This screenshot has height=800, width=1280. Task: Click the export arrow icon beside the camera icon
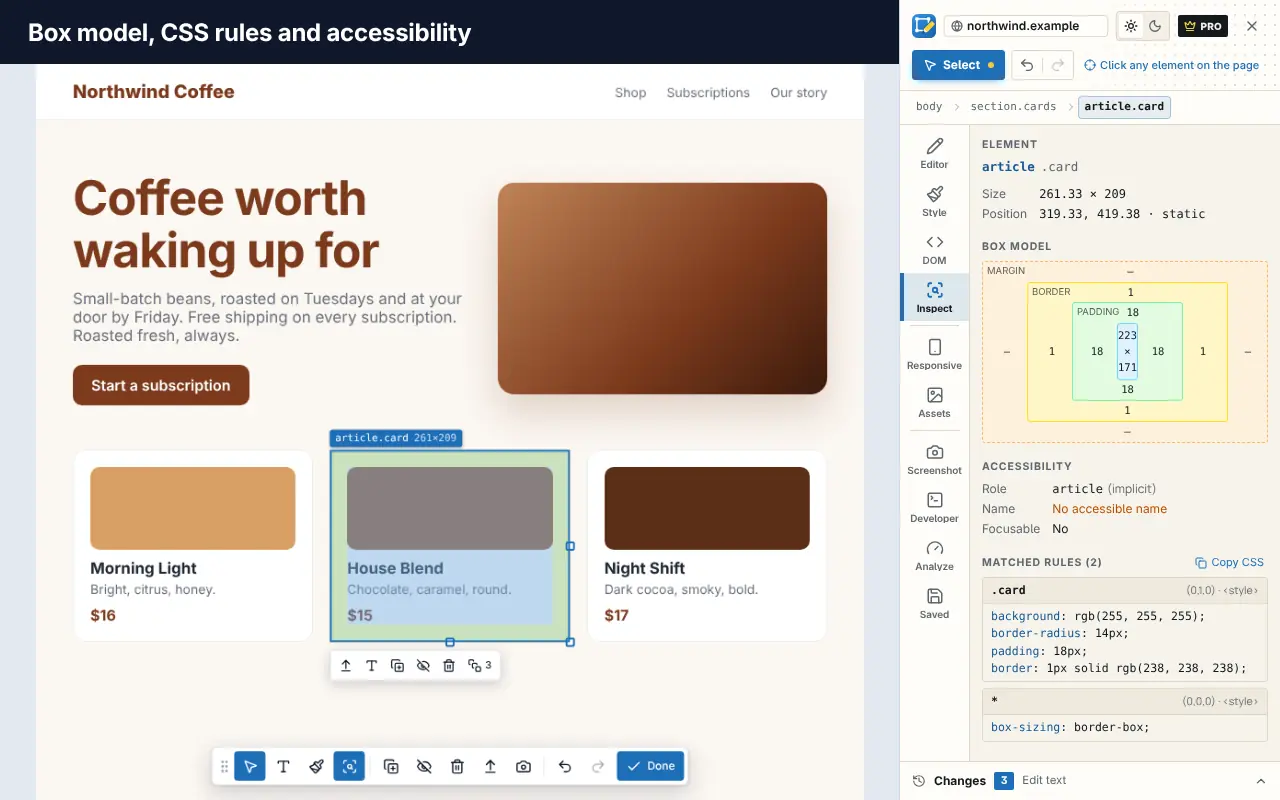pyautogui.click(x=490, y=766)
